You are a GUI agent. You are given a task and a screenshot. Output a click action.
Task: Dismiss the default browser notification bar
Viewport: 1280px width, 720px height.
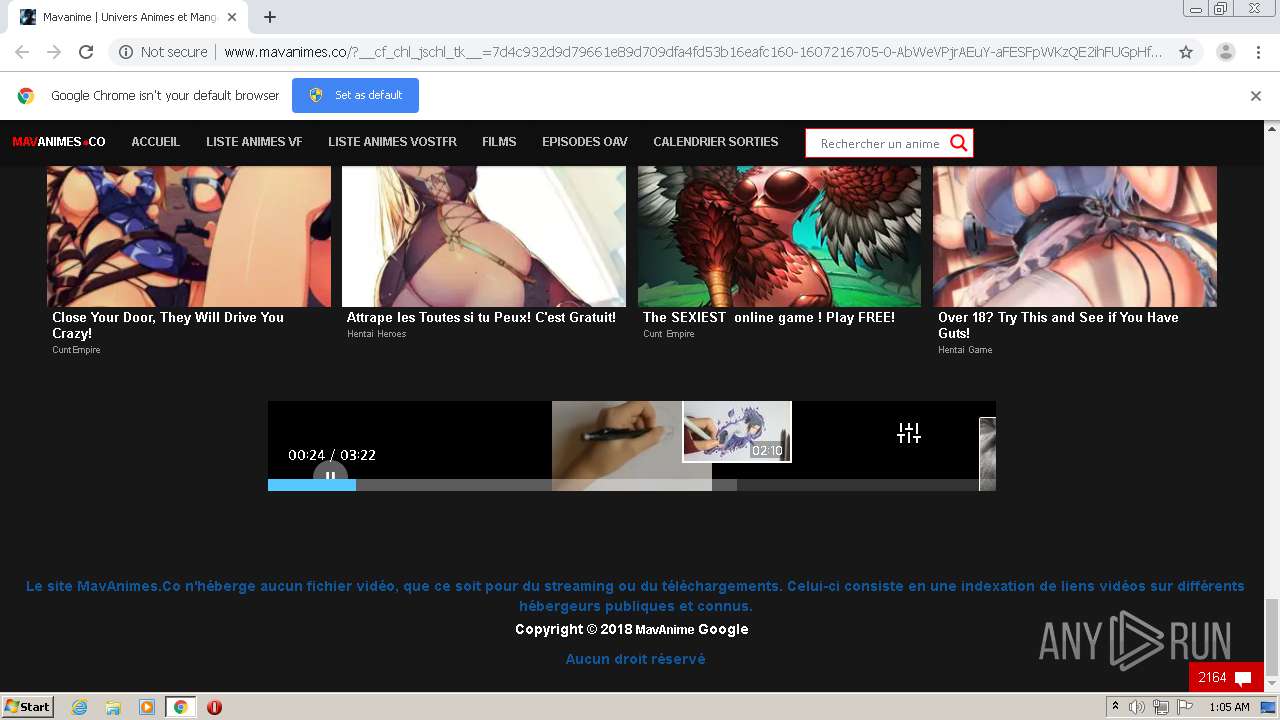click(1255, 96)
